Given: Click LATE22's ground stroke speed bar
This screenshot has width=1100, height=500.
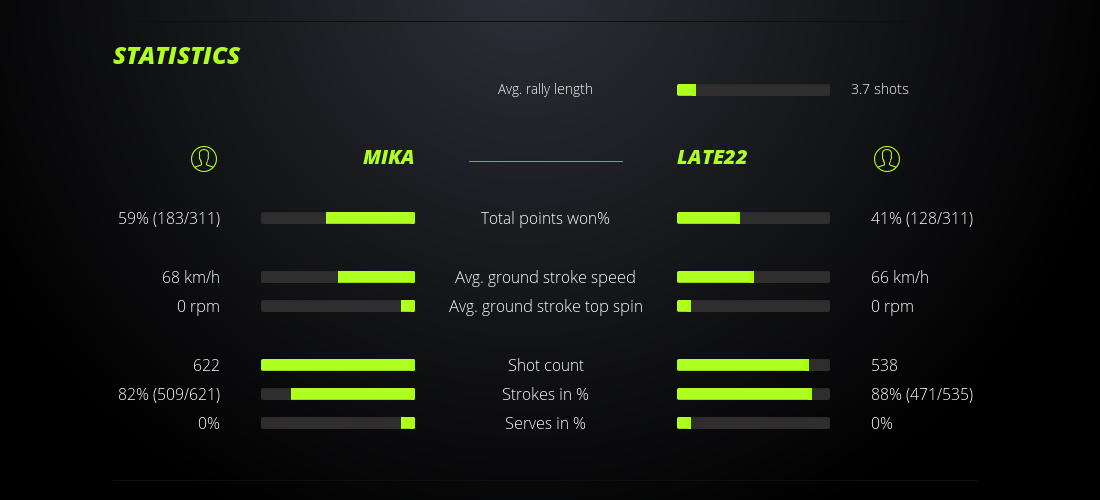Looking at the screenshot, I should pyautogui.click(x=753, y=277).
